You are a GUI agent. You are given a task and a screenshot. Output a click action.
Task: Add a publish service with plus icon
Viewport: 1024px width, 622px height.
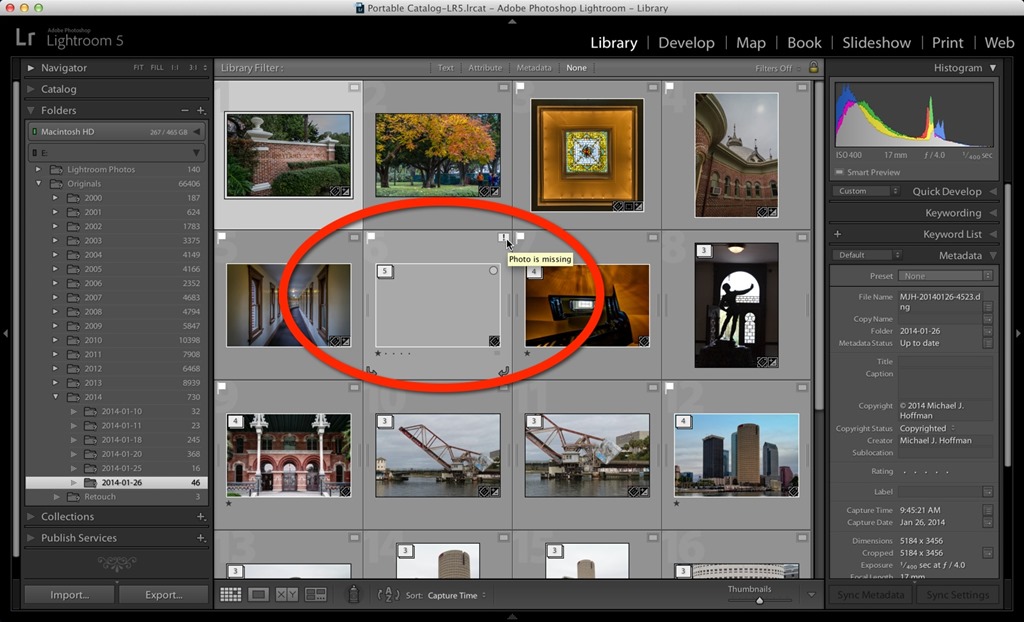[201, 538]
